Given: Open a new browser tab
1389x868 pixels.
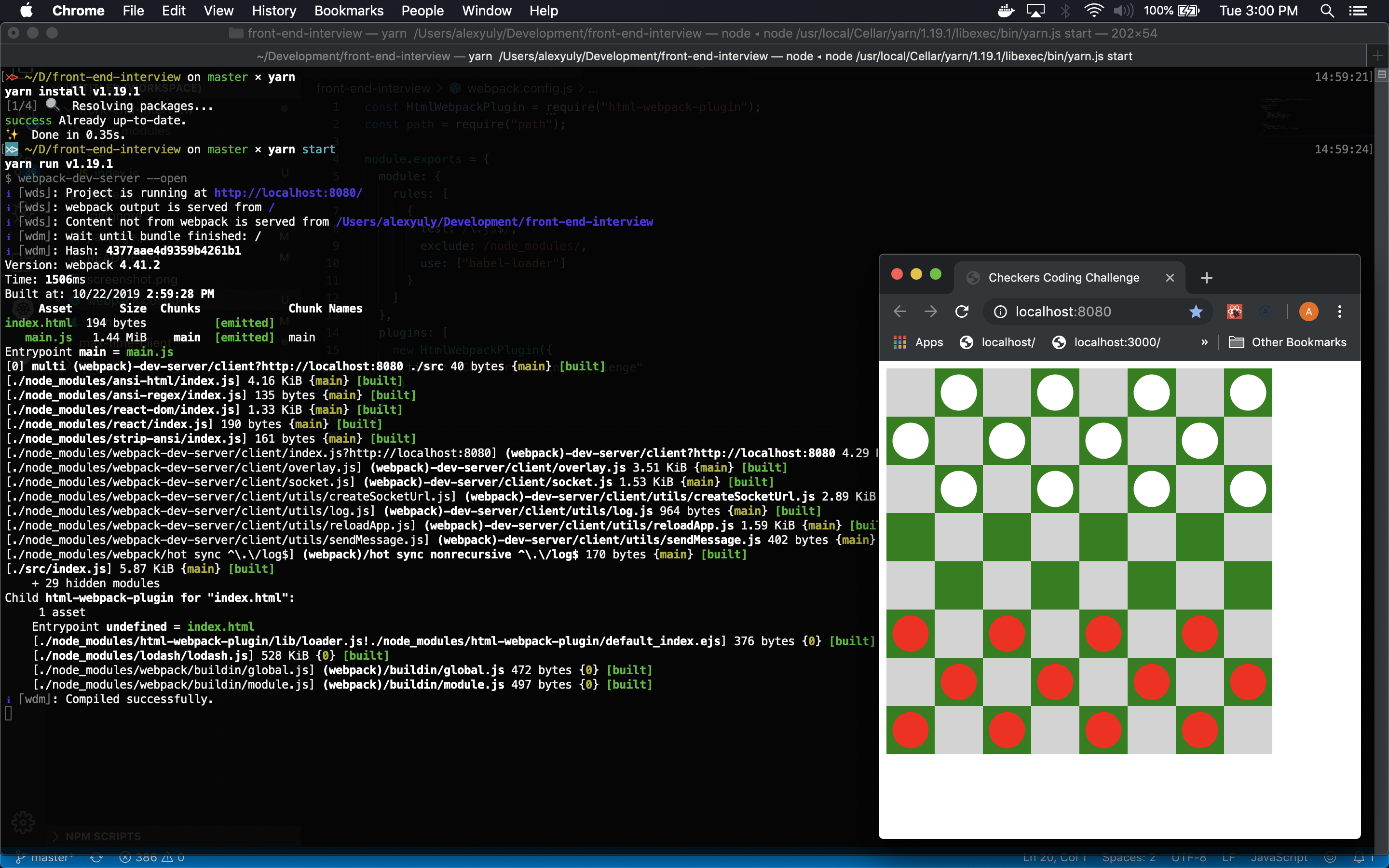Looking at the screenshot, I should point(1207,278).
